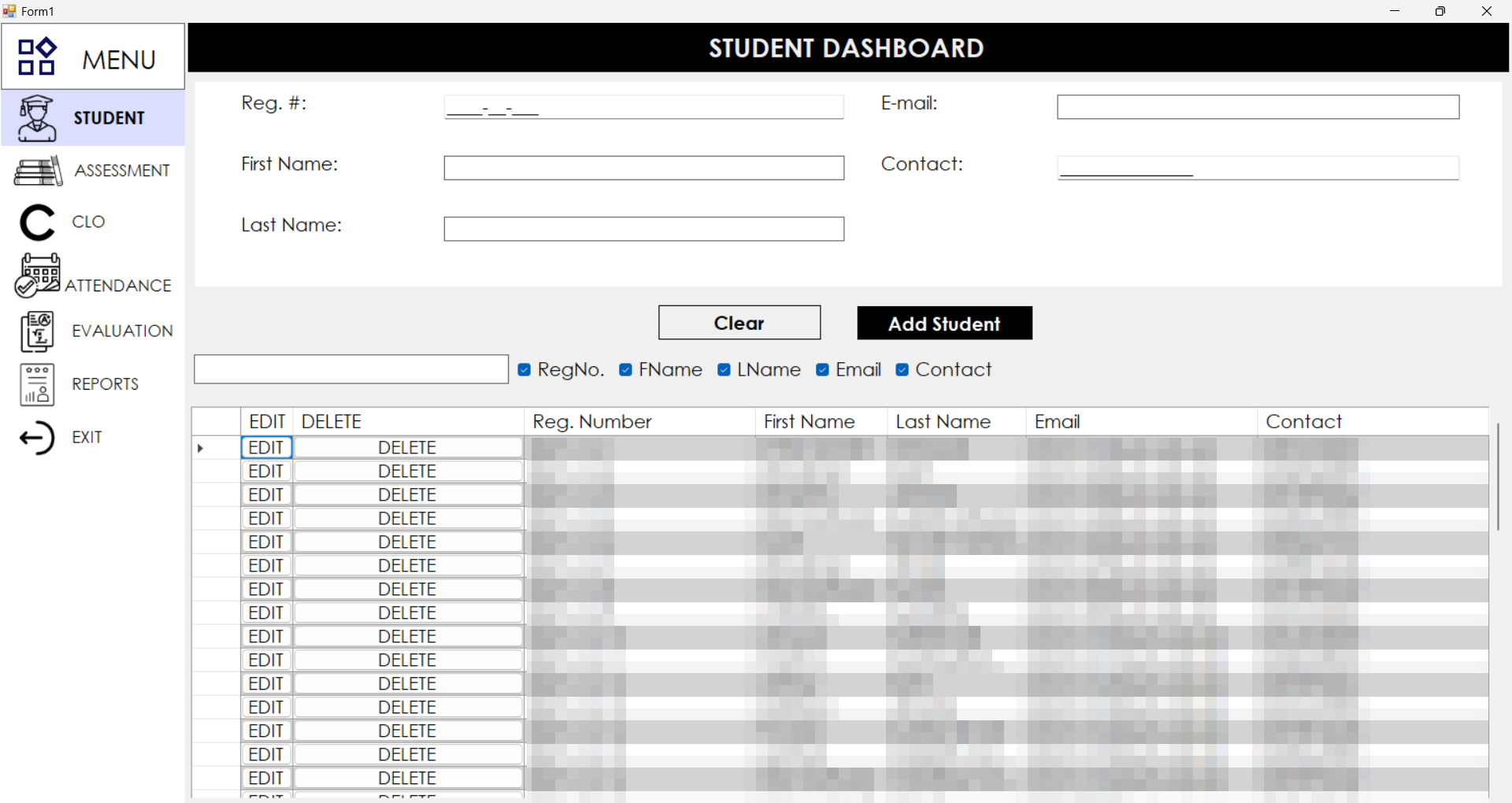Focus the First Name text field
Image resolution: width=1512 pixels, height=803 pixels.
tap(643, 168)
